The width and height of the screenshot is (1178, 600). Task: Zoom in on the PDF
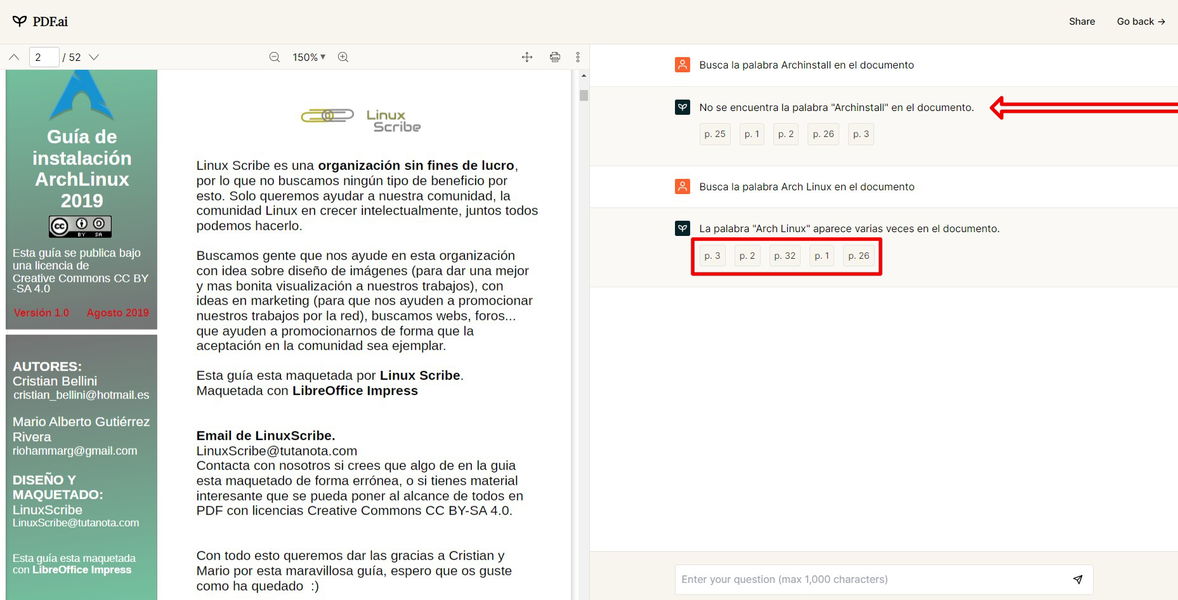(x=343, y=57)
